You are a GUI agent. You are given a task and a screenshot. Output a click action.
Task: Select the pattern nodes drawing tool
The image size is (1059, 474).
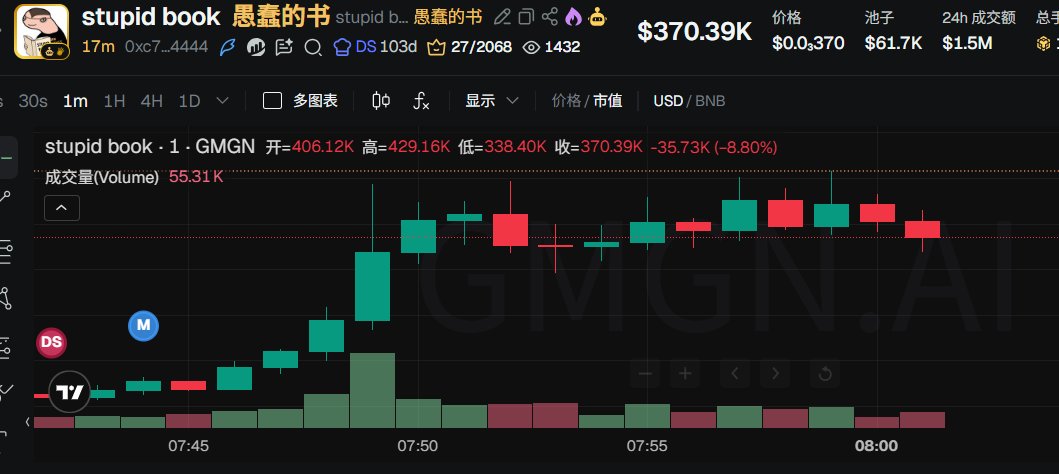click(x=7, y=298)
